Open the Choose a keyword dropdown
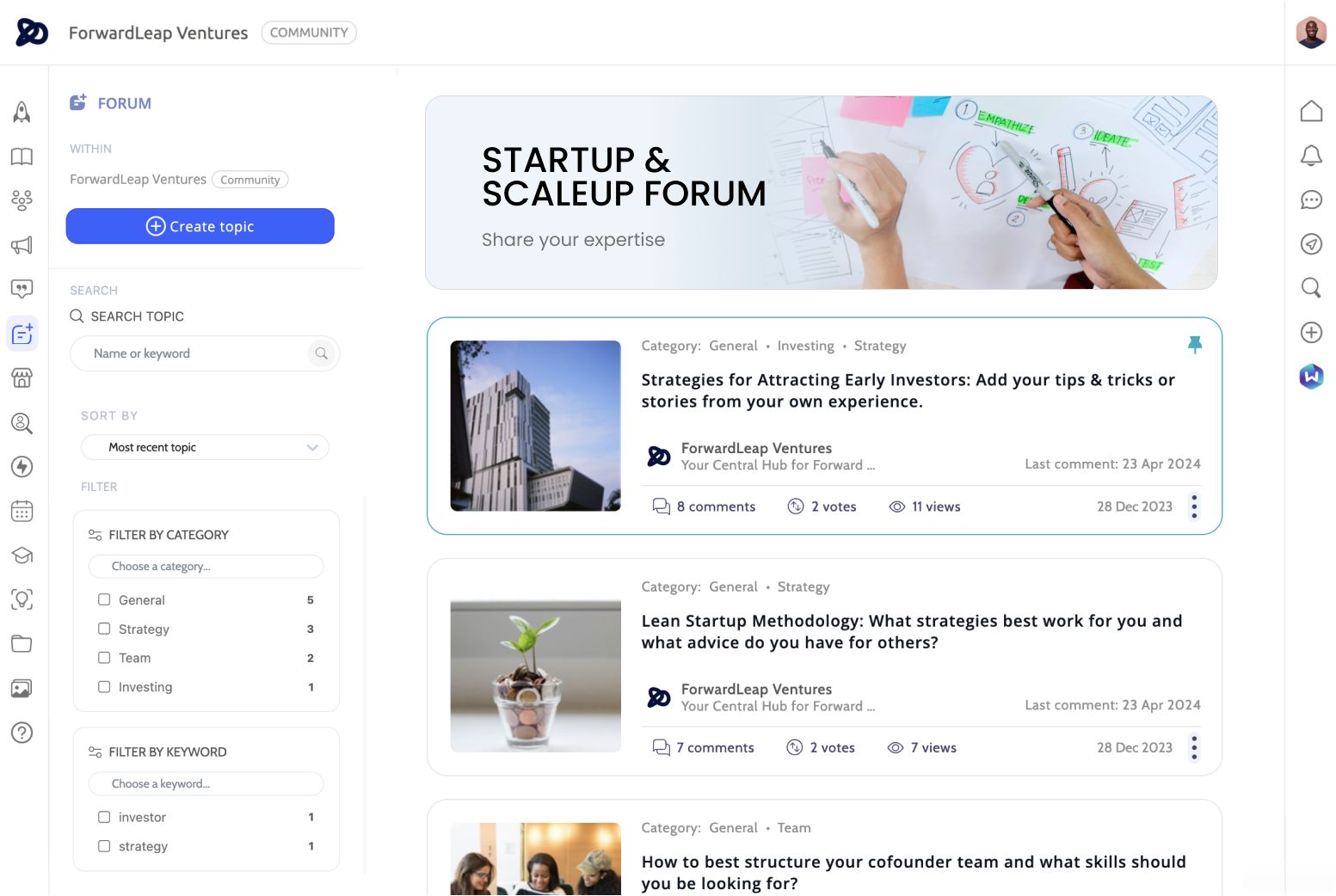The height and width of the screenshot is (896, 1336). [x=206, y=783]
